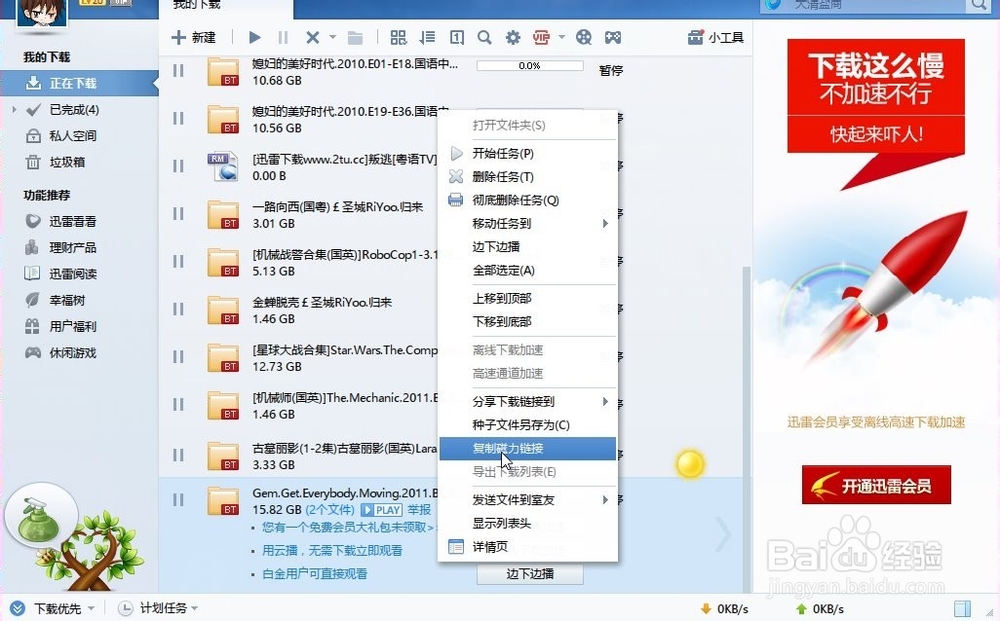Open the Settings gear icon
The image size is (1000, 621).
(x=512, y=37)
